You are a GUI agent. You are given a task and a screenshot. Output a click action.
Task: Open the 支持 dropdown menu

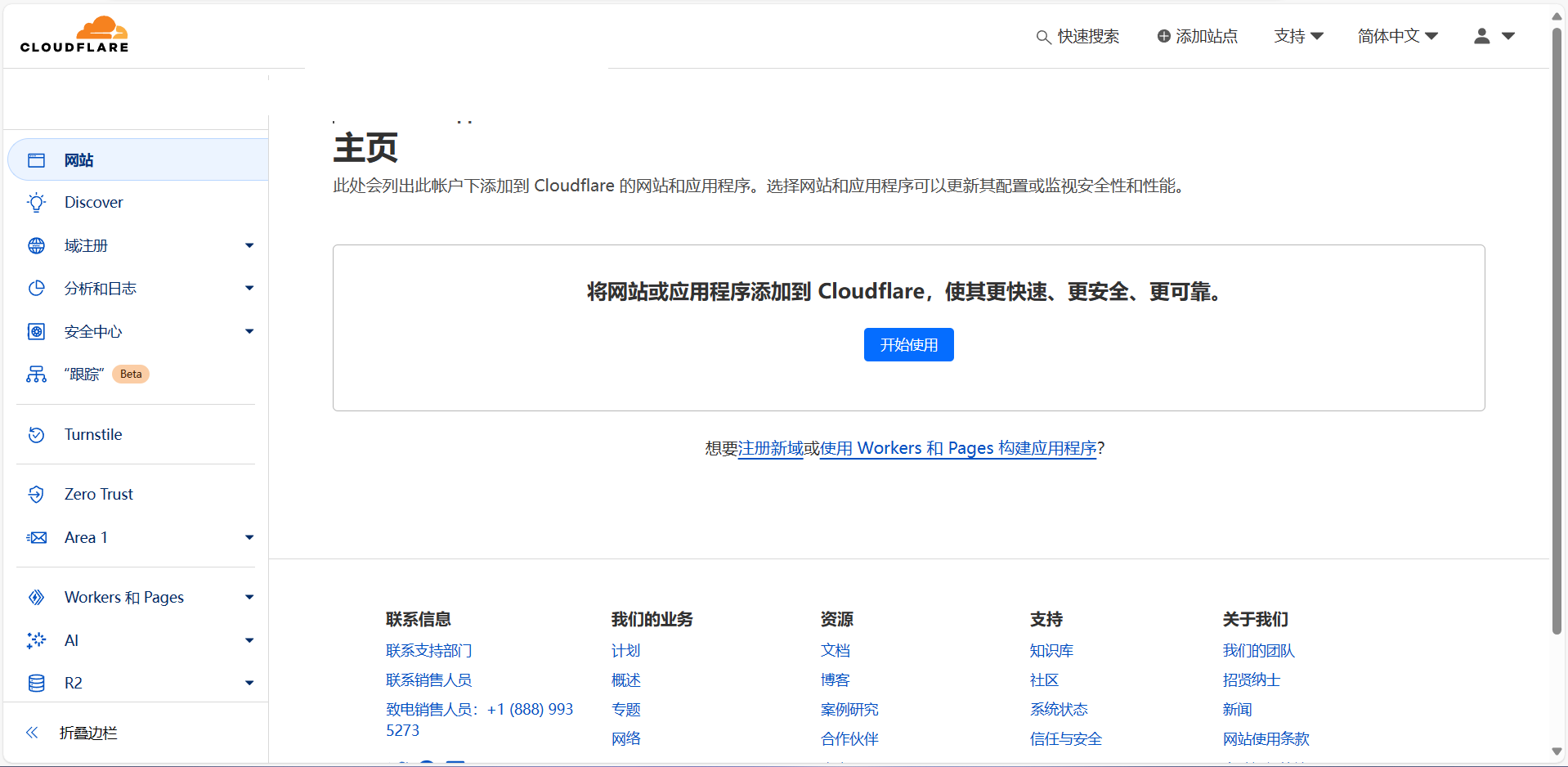[1298, 36]
